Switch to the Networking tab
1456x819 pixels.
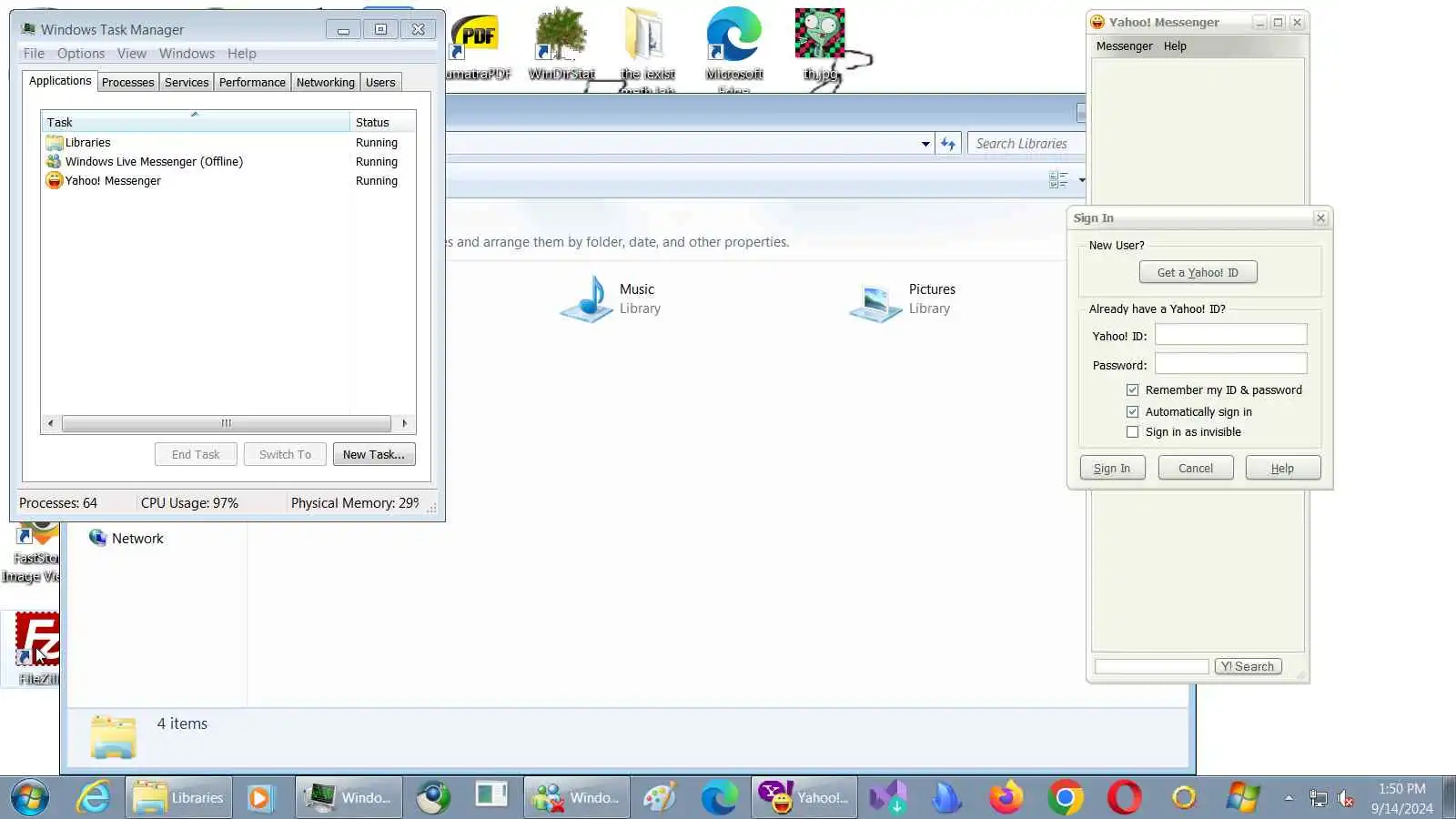[x=326, y=83]
